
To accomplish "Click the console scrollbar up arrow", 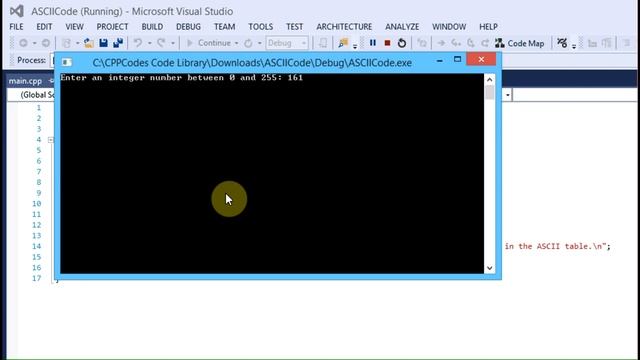I will point(489,80).
